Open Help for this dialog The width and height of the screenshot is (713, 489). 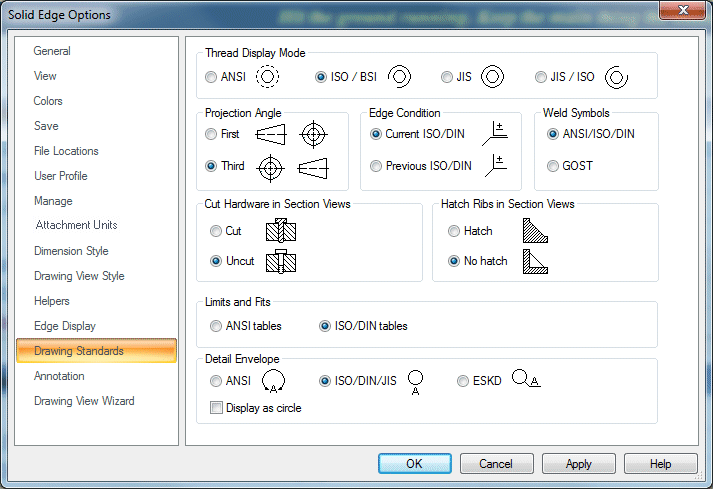(661, 464)
